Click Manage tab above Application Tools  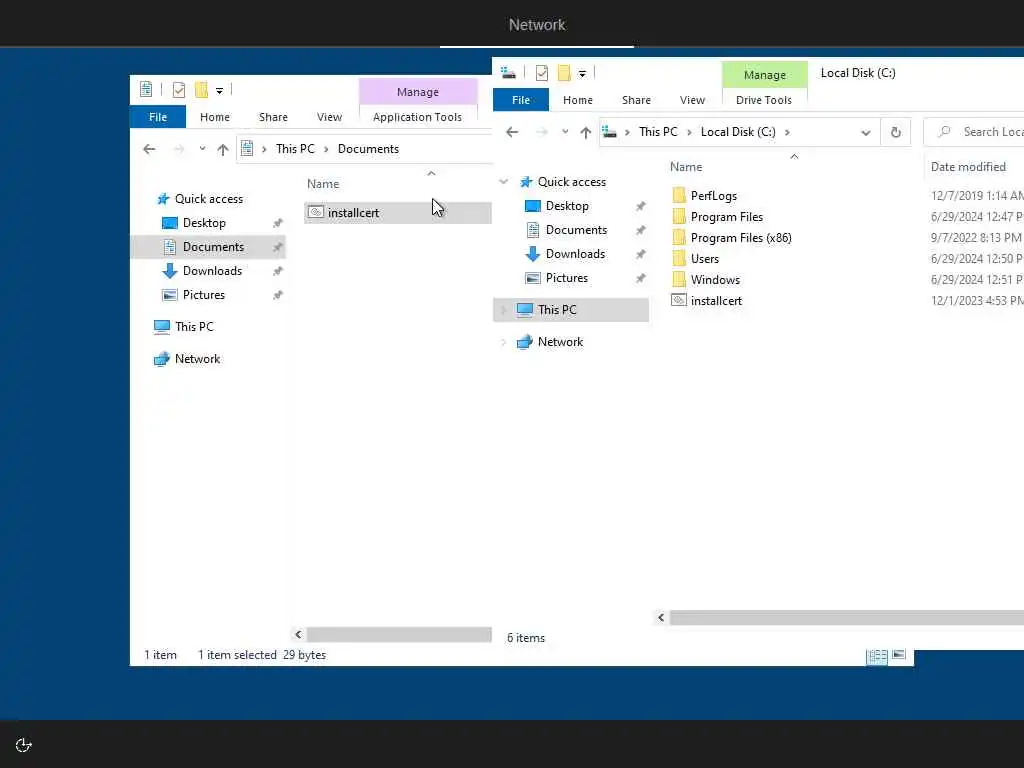418,92
